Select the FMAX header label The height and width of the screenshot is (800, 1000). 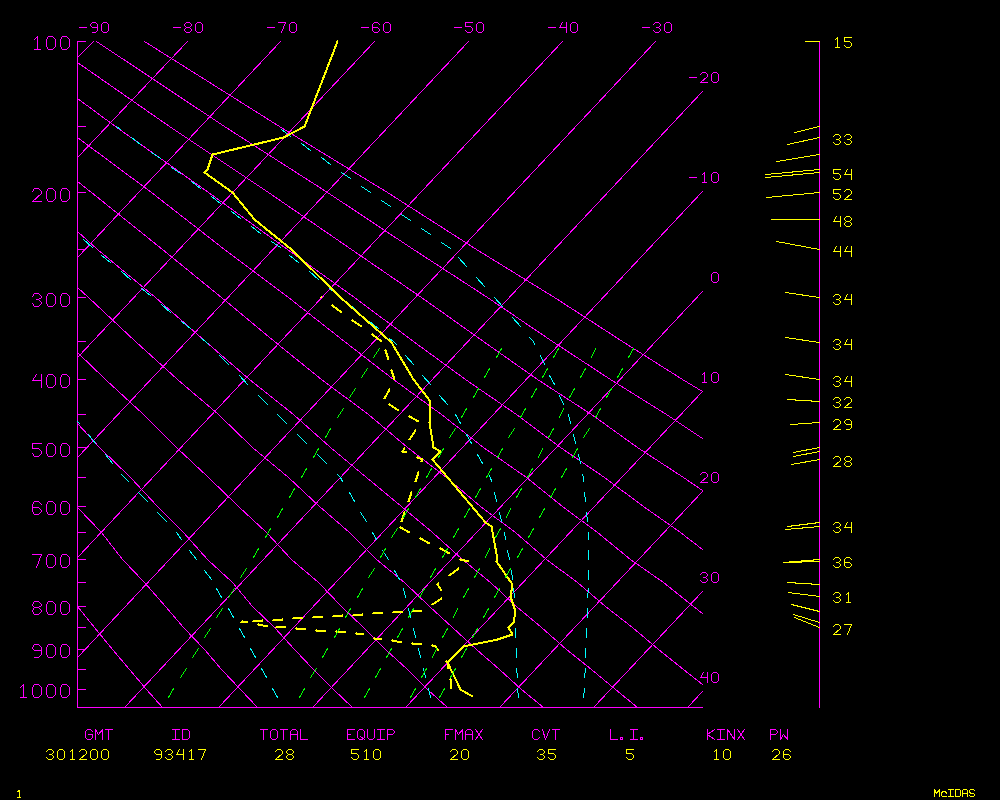point(463,735)
